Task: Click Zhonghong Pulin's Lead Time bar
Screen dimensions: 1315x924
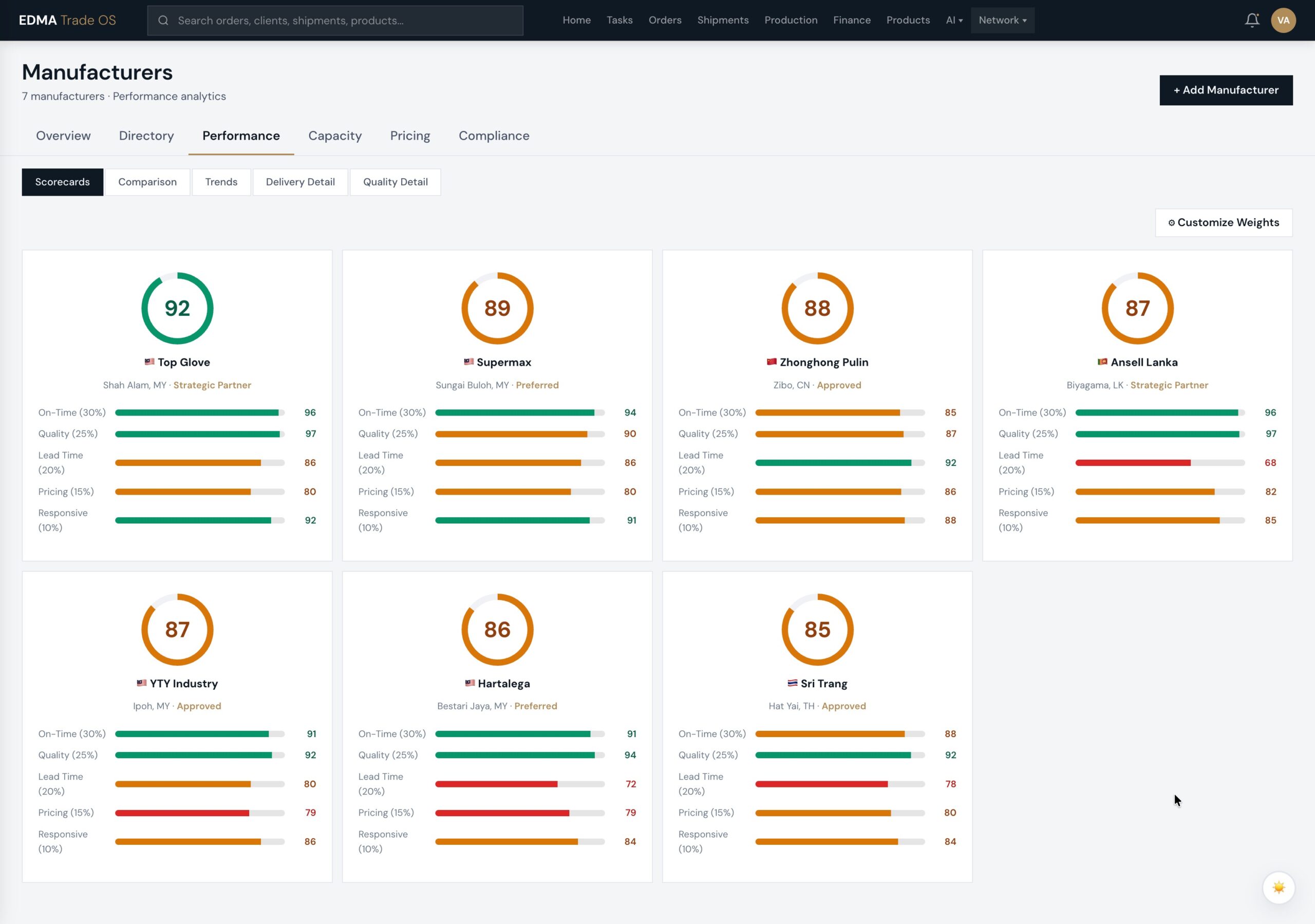Action: 840,463
